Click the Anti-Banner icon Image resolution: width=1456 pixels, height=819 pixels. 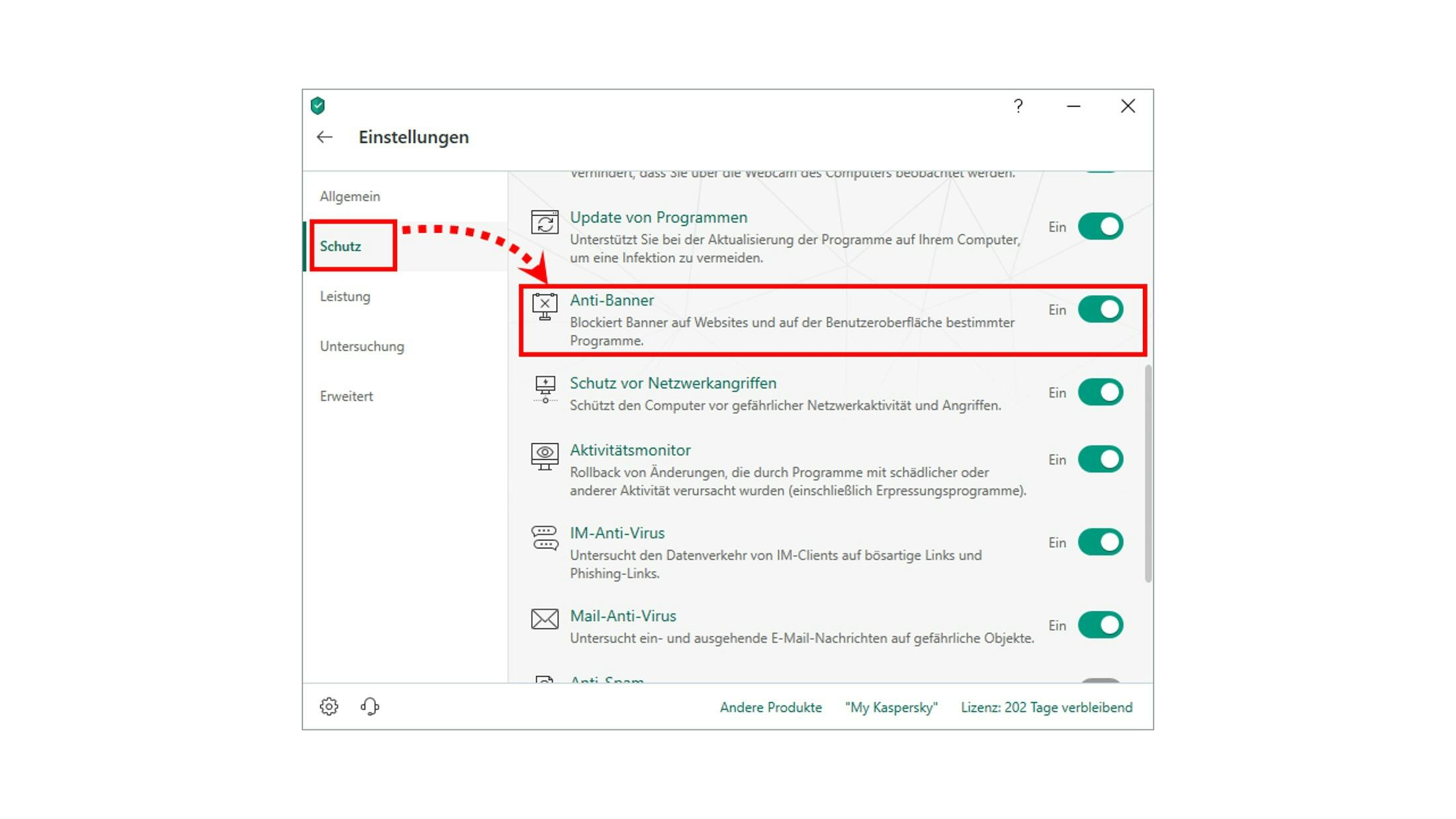point(545,306)
